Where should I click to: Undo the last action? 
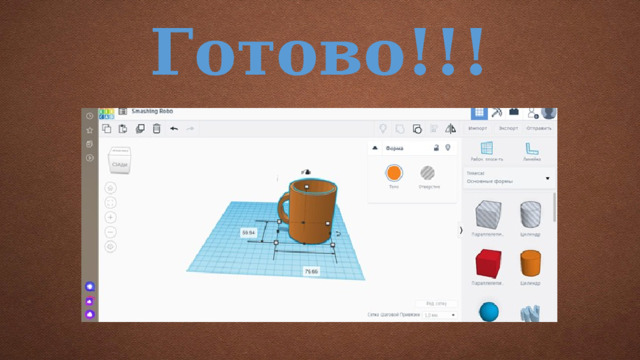click(174, 129)
